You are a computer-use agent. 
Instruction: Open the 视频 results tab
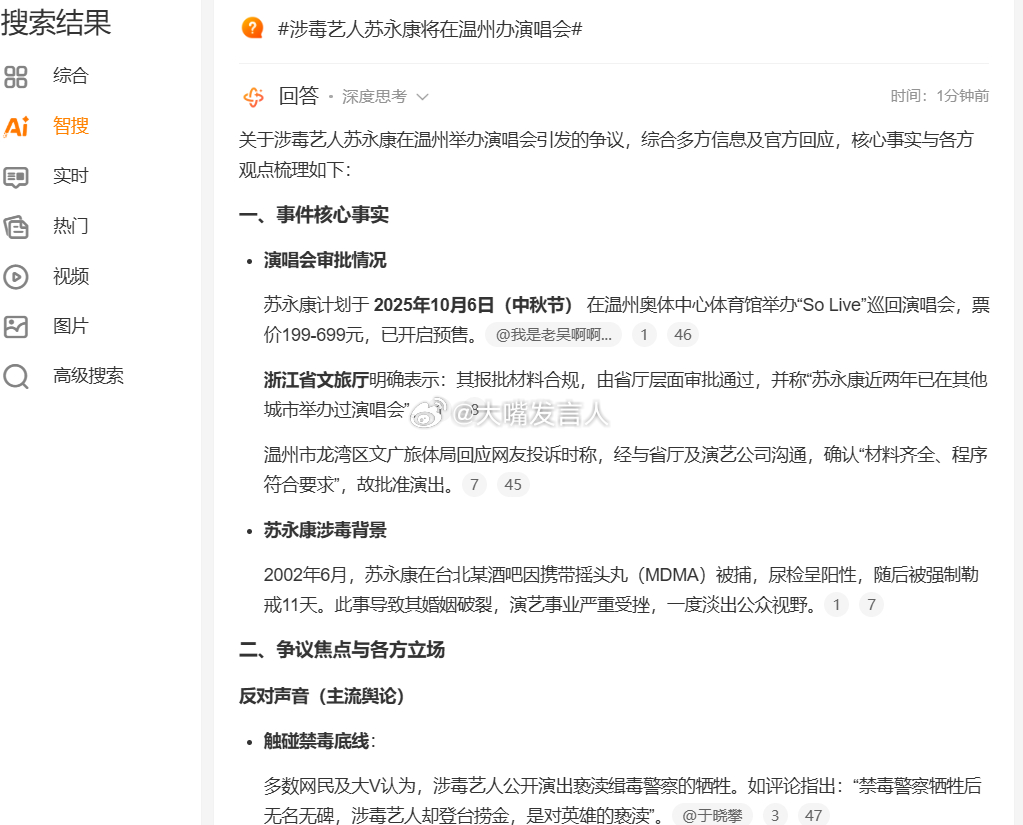point(70,276)
